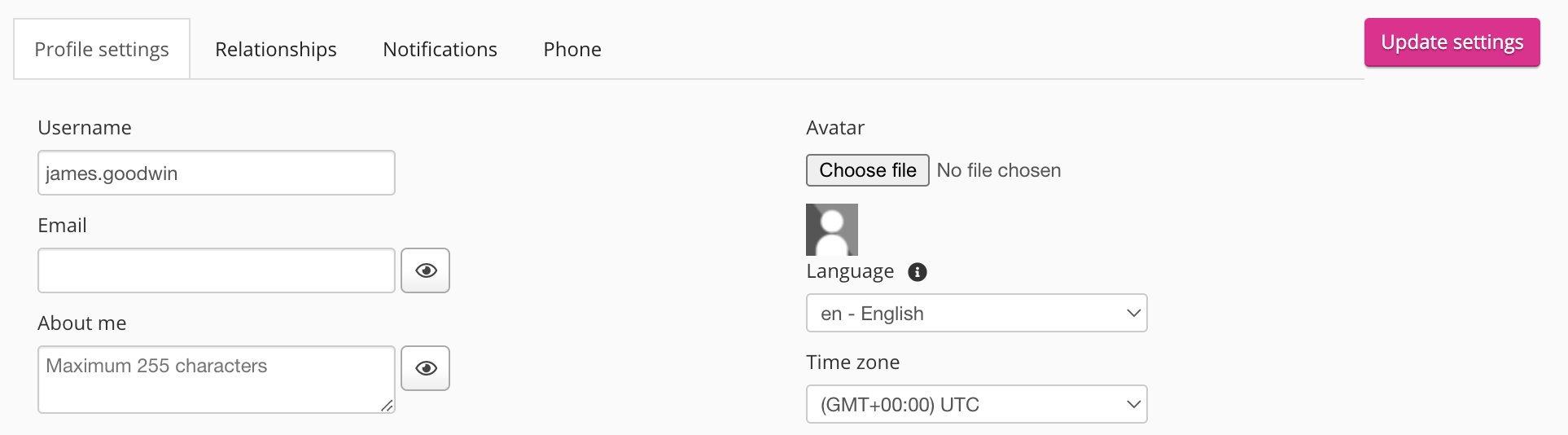Click the default avatar image
1568x435 pixels.
832,230
